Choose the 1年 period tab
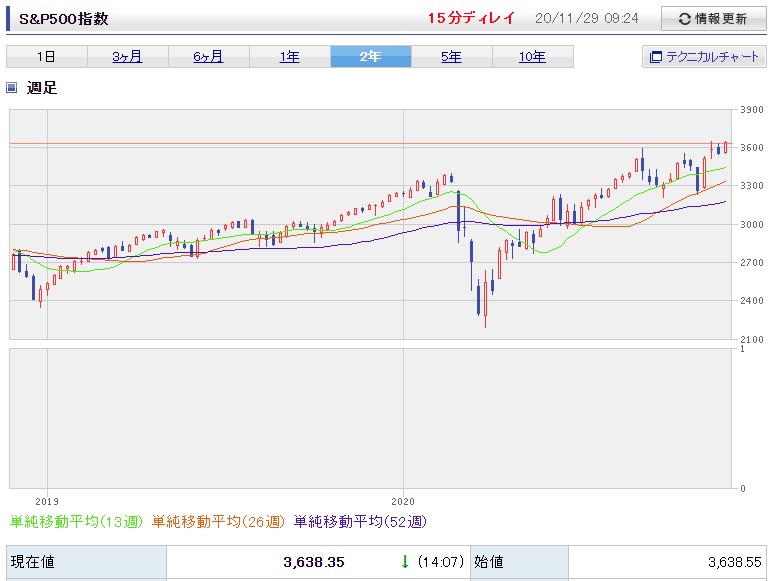 tap(290, 57)
